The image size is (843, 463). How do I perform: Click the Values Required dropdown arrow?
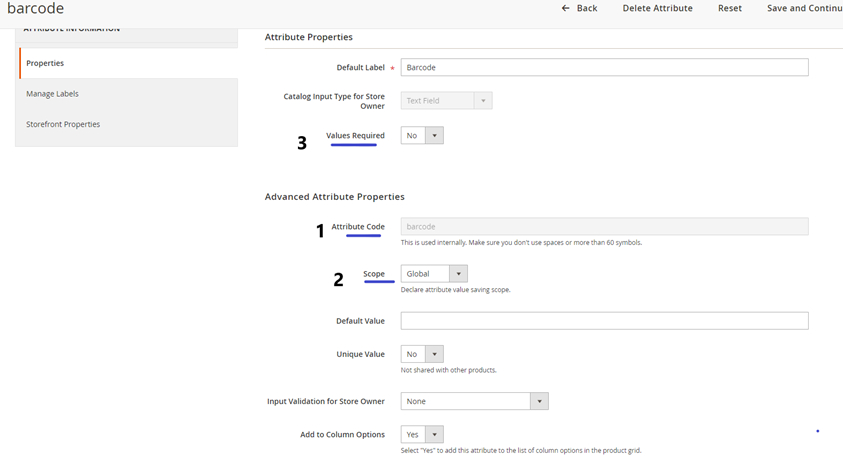pos(434,135)
